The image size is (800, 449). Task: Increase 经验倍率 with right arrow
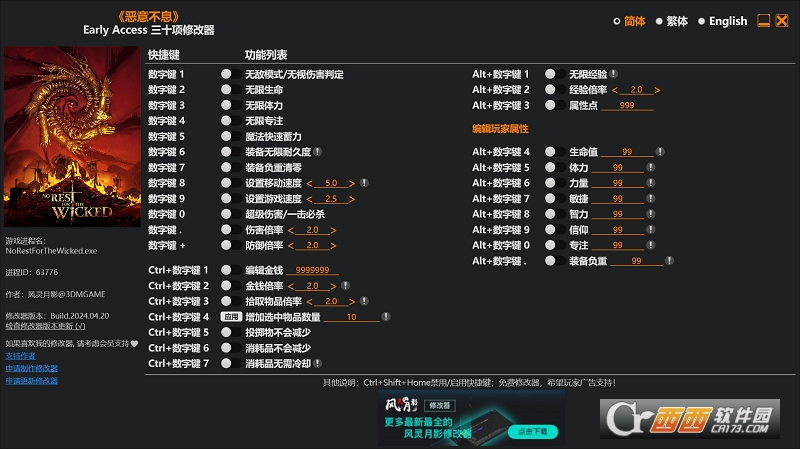657,90
